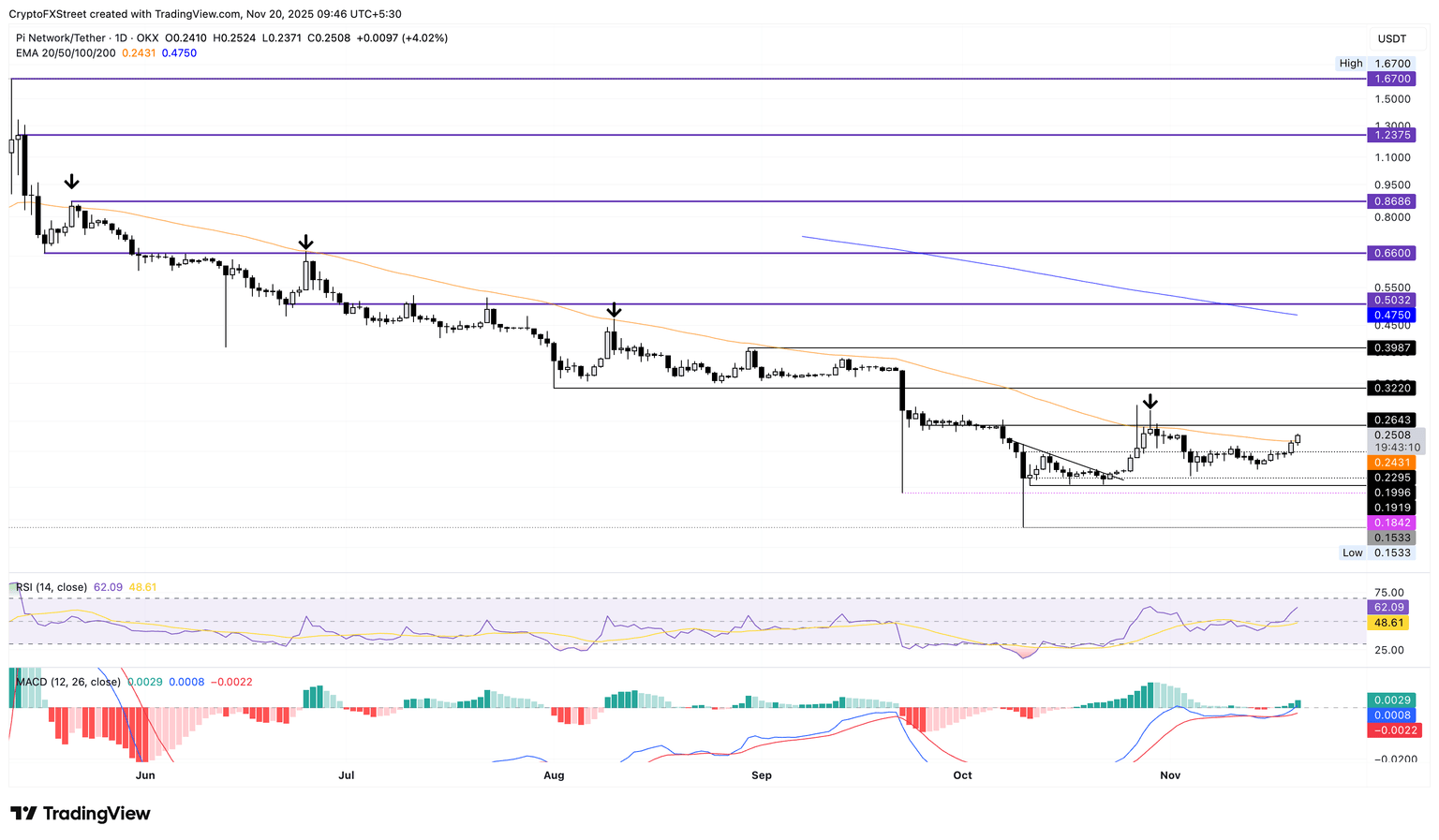Click the down-arrow marker at the July spike
Viewport: 1439px width, 840px height.
[x=305, y=241]
